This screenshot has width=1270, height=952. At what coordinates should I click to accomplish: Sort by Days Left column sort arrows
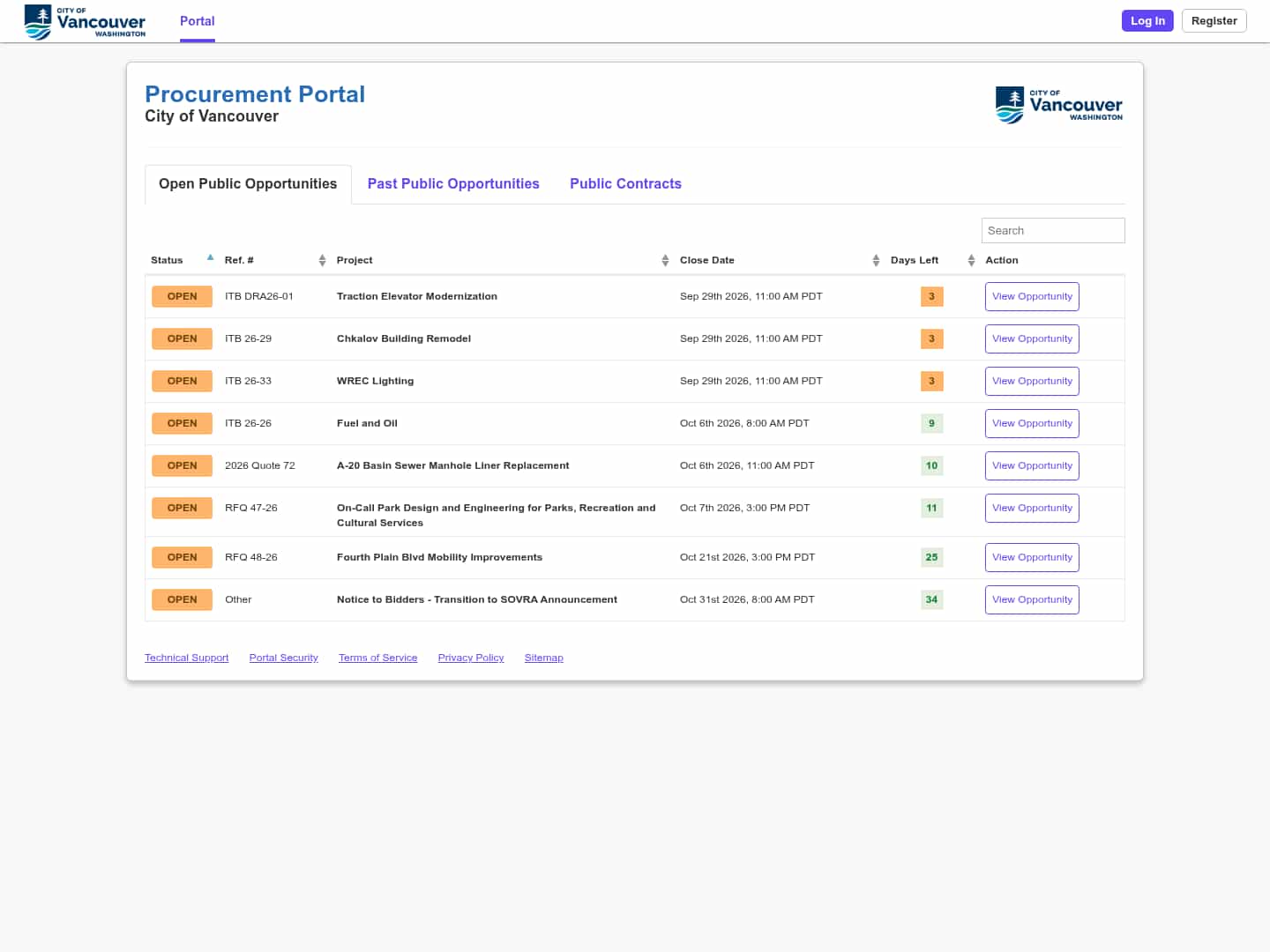click(971, 260)
